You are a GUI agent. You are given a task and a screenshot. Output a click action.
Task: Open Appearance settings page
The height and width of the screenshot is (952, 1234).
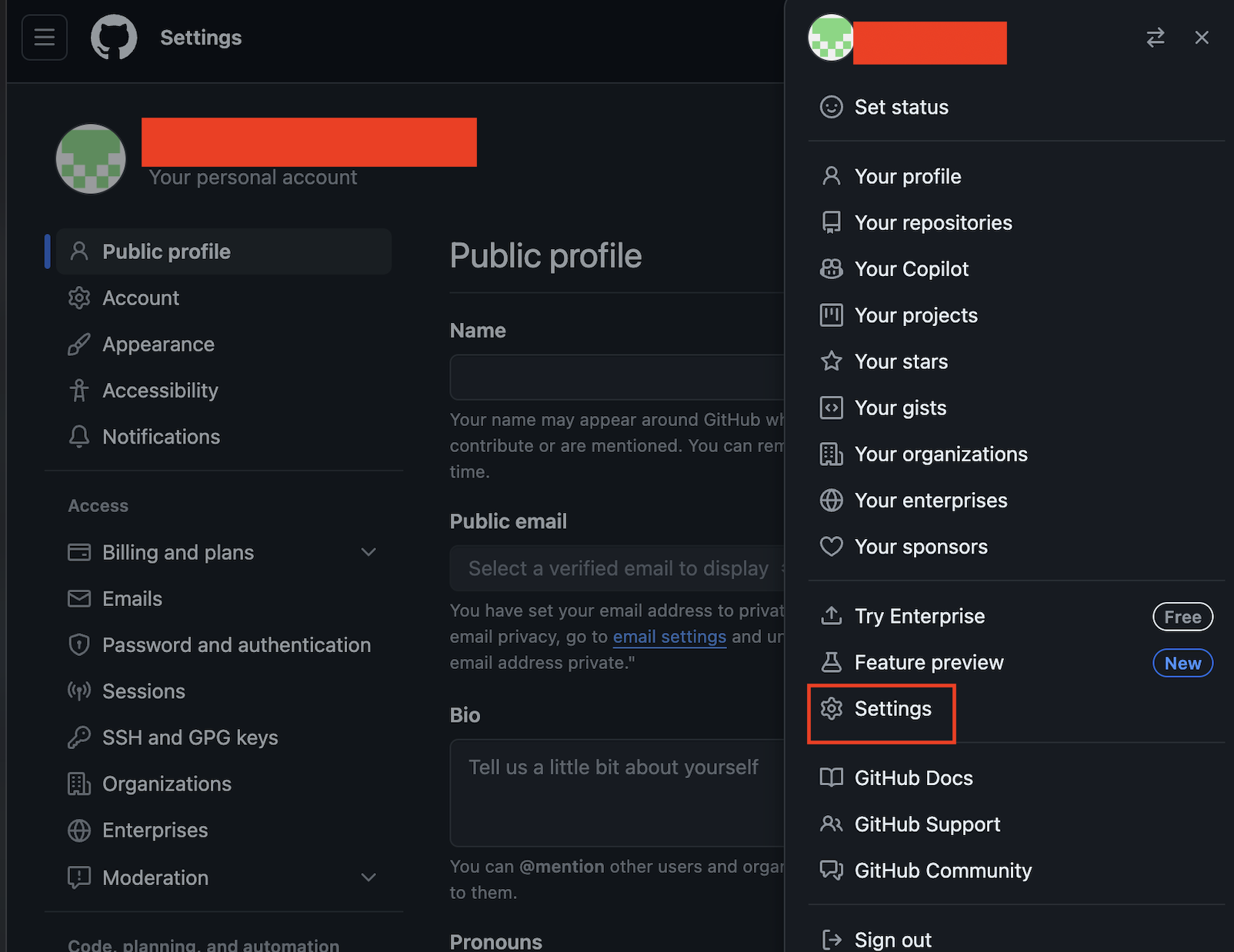(224, 344)
